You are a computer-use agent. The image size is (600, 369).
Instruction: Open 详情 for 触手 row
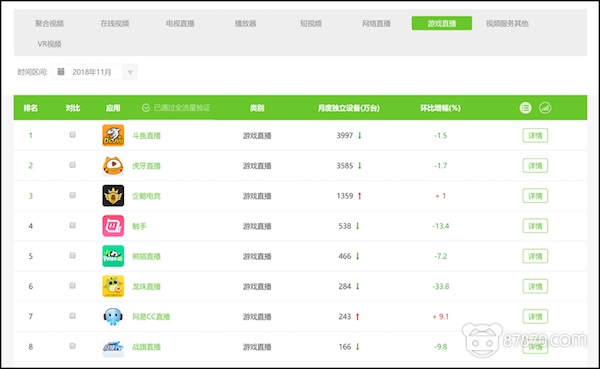pyautogui.click(x=535, y=226)
